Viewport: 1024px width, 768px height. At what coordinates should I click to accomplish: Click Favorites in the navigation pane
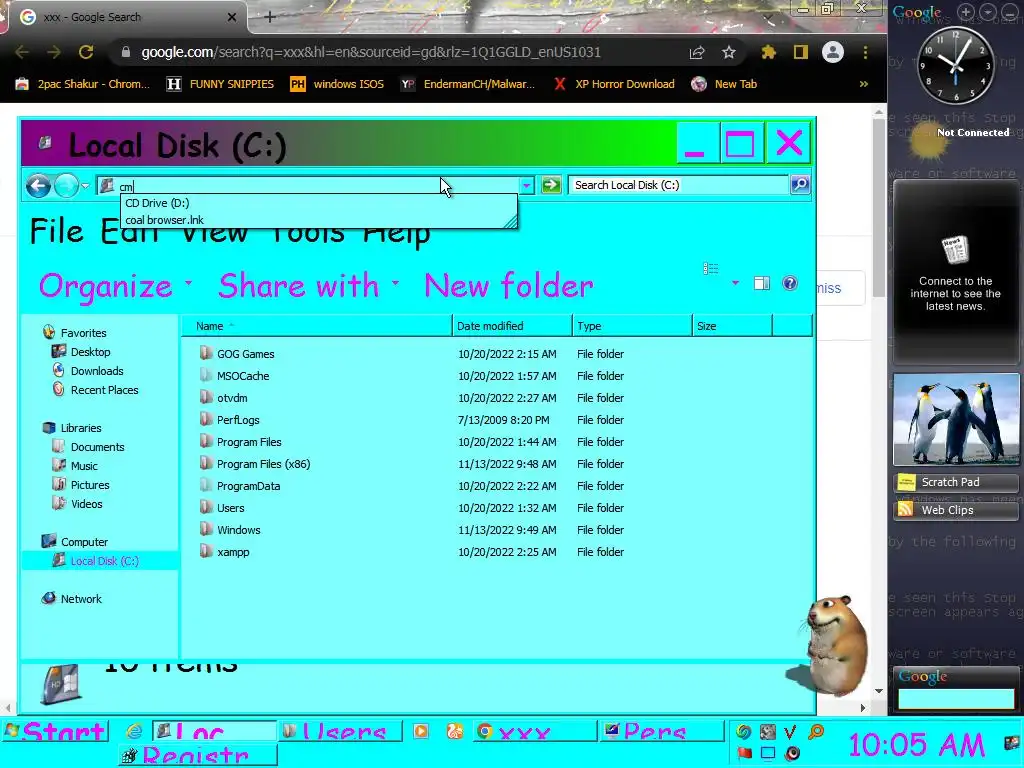[83, 333]
